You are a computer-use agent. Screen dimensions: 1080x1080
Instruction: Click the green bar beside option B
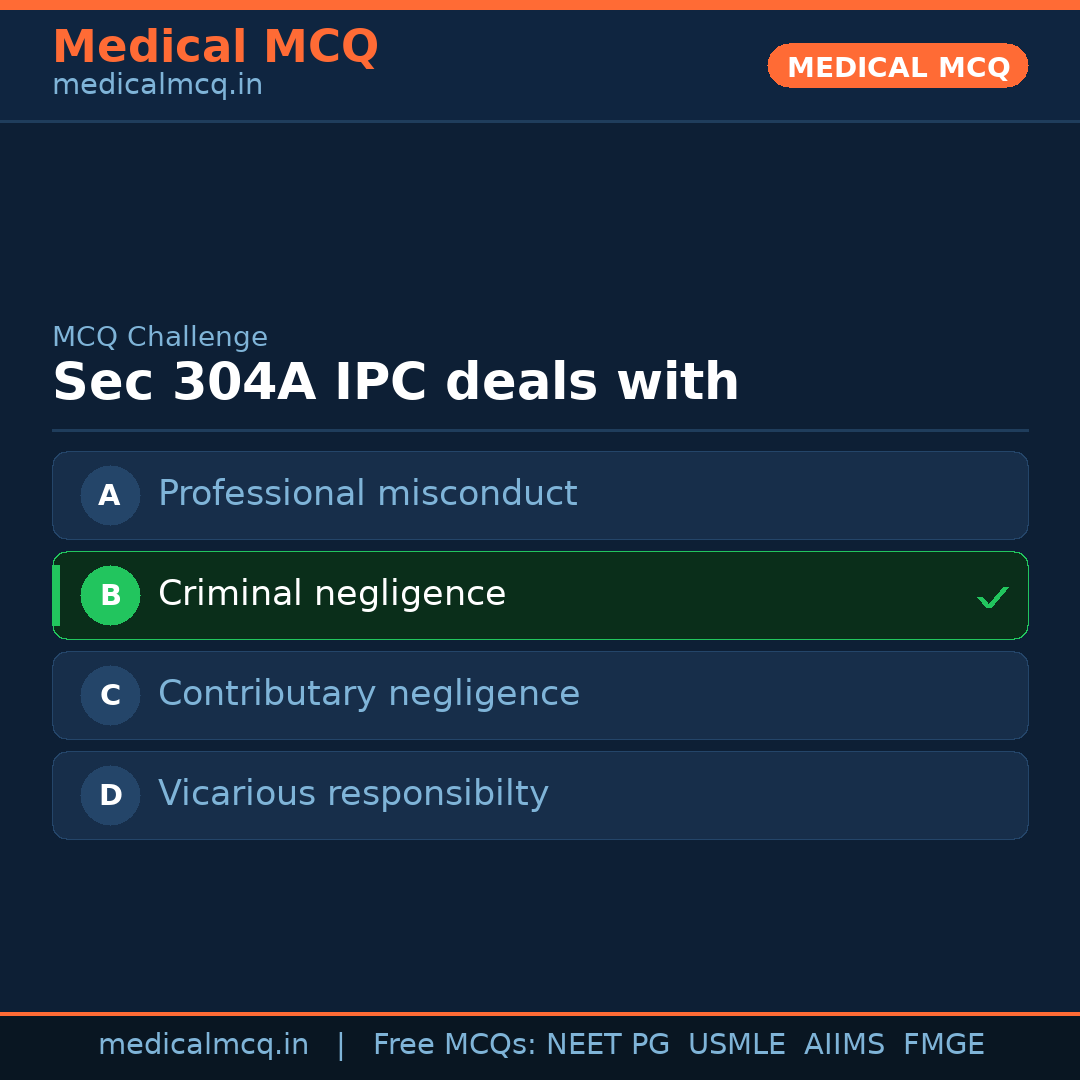click(56, 595)
